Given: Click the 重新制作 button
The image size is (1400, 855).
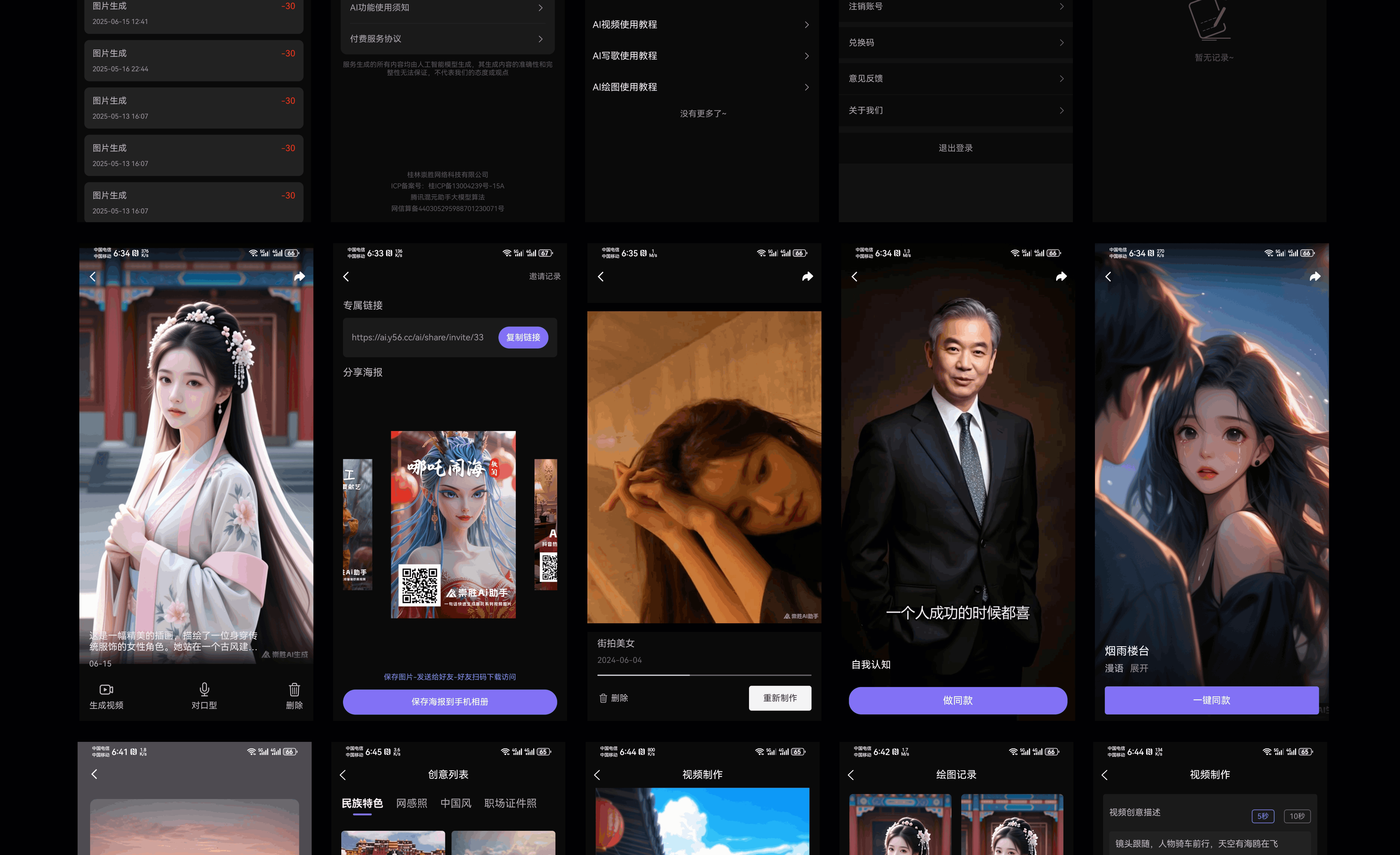Looking at the screenshot, I should tap(780, 698).
